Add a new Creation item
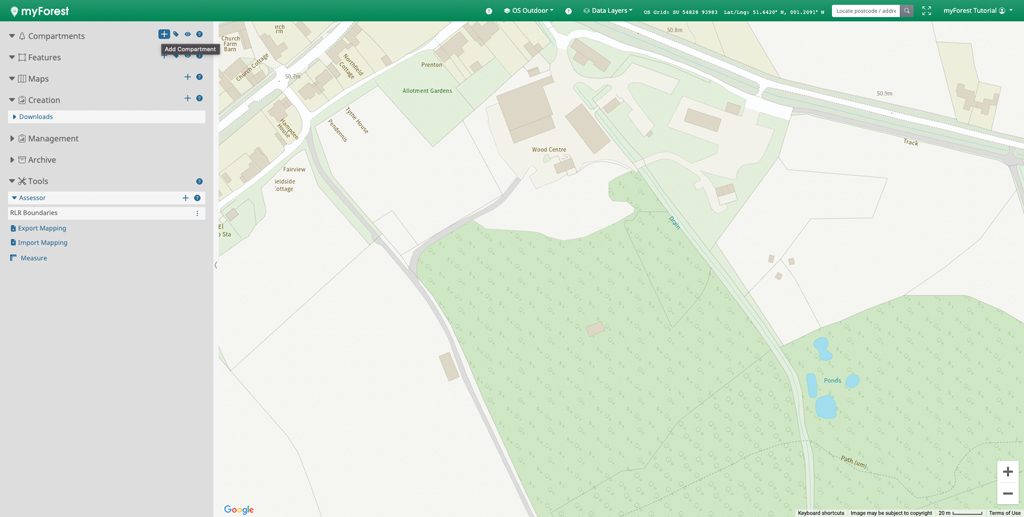The width and height of the screenshot is (1024, 517). (187, 99)
